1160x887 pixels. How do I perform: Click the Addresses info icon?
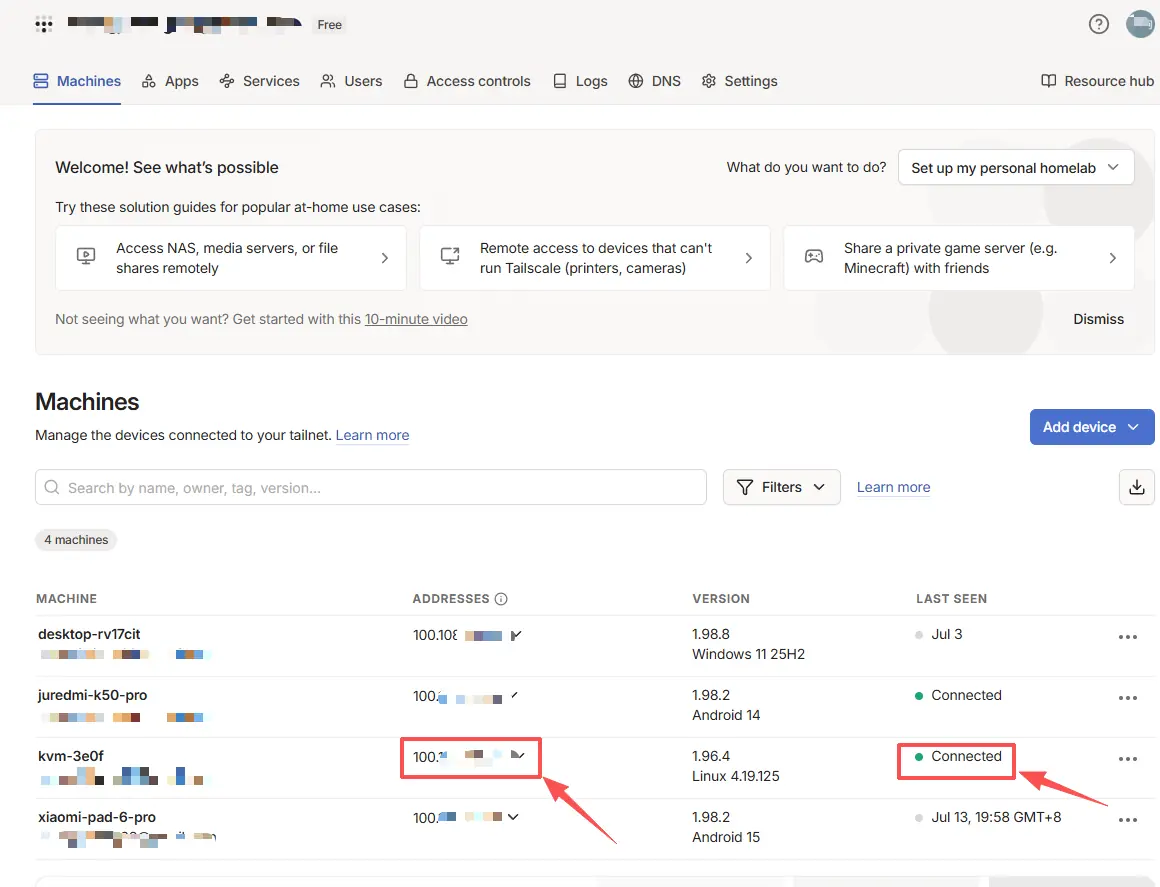pos(501,599)
